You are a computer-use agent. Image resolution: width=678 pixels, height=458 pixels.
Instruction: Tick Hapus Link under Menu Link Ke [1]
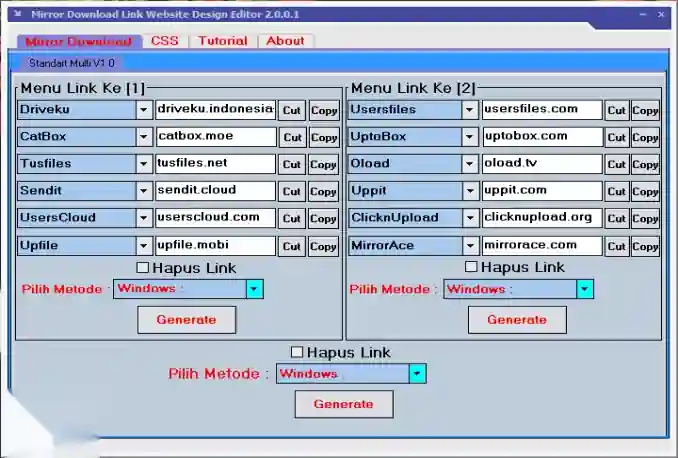[x=143, y=268]
